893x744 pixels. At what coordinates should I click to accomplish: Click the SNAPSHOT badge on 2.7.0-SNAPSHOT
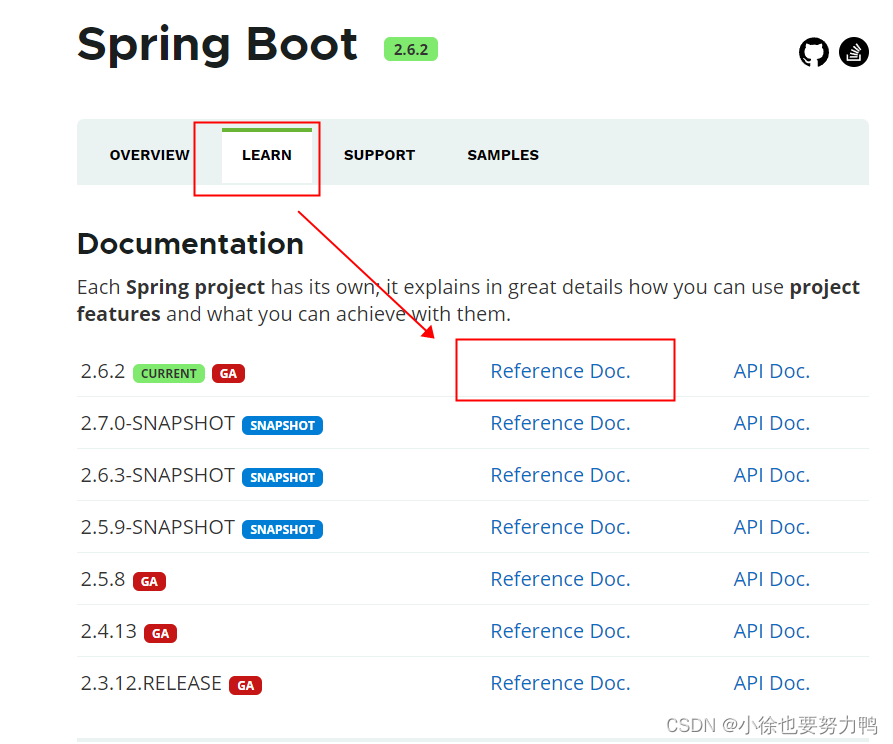282,426
